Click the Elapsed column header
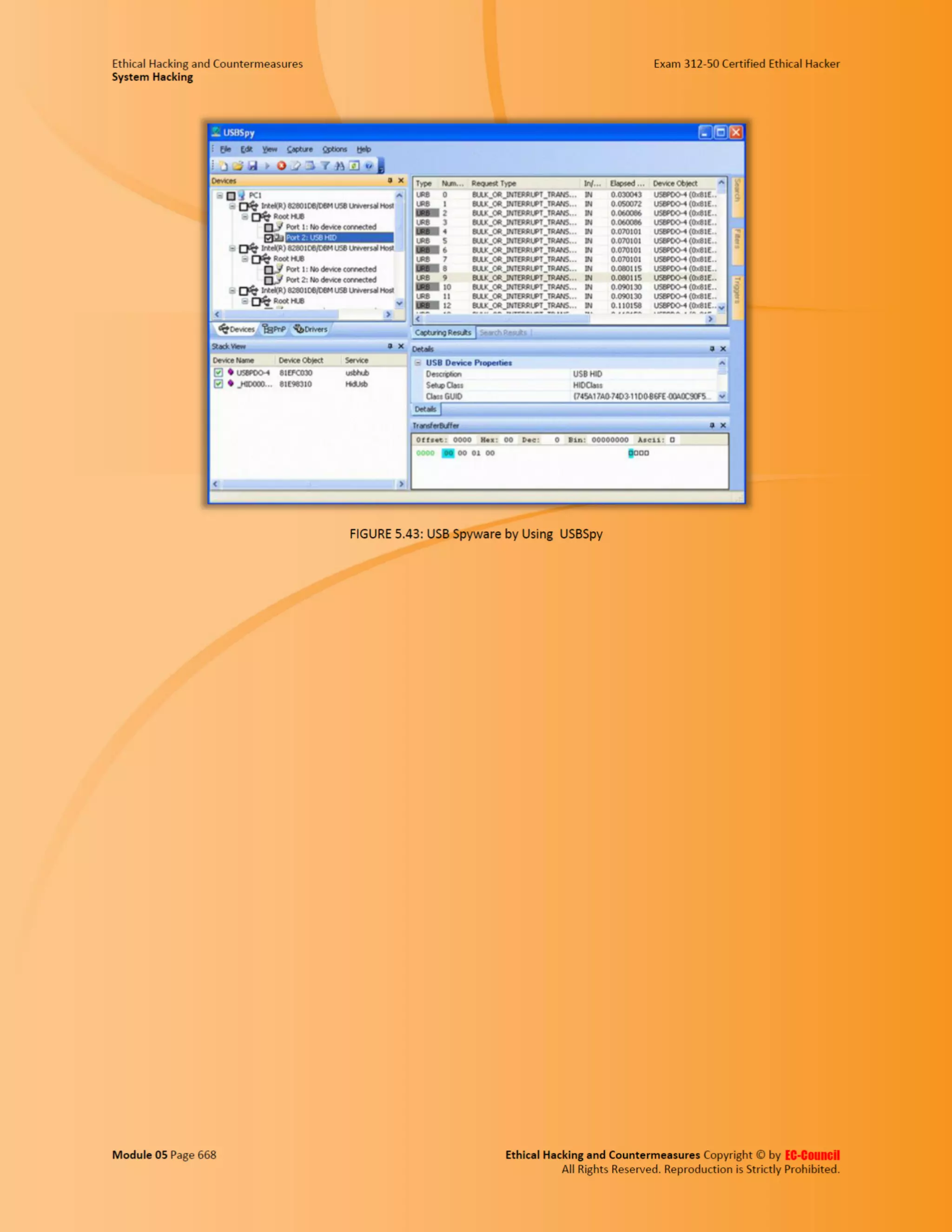Image resolution: width=952 pixels, height=1232 pixels. 627,183
